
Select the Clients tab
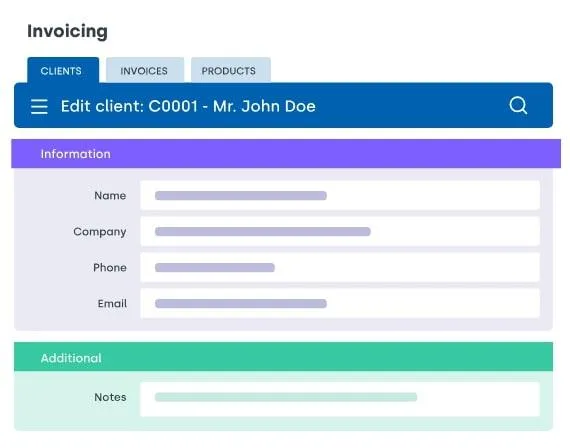pos(63,71)
